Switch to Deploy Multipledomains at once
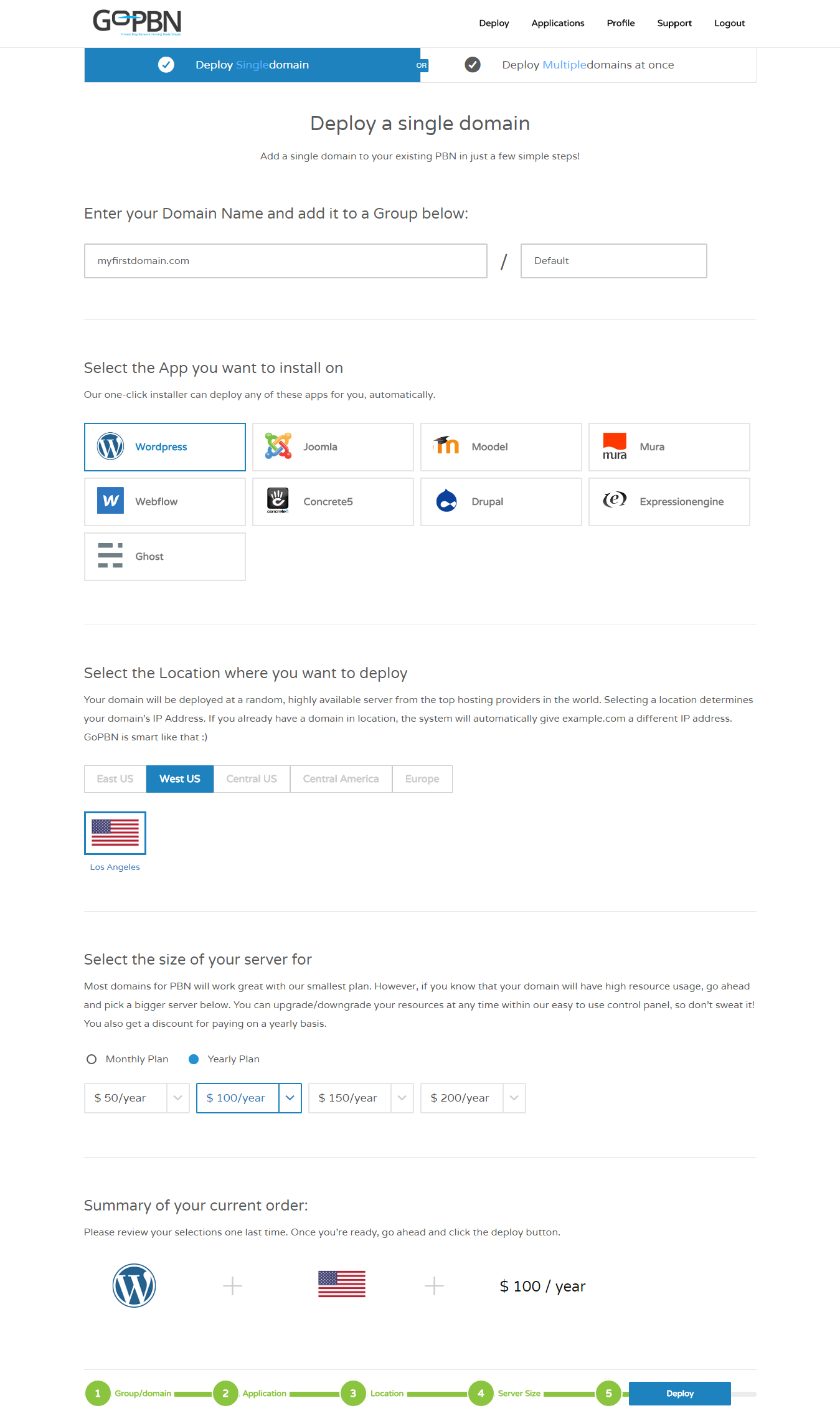840x1426 pixels. pos(588,65)
